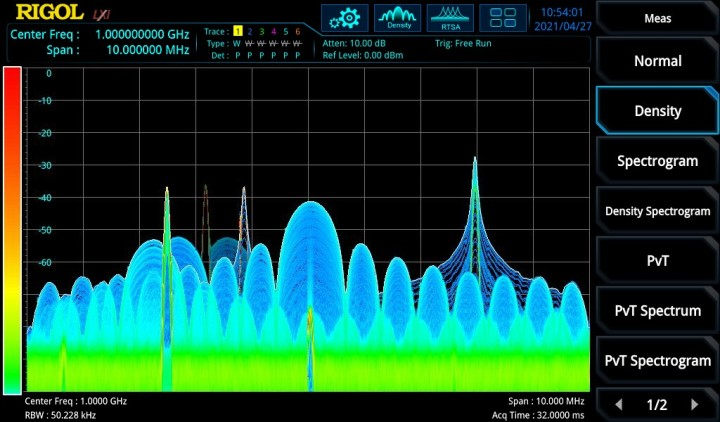Select the RTSA mode icon
720x422 pixels.
pos(450,18)
